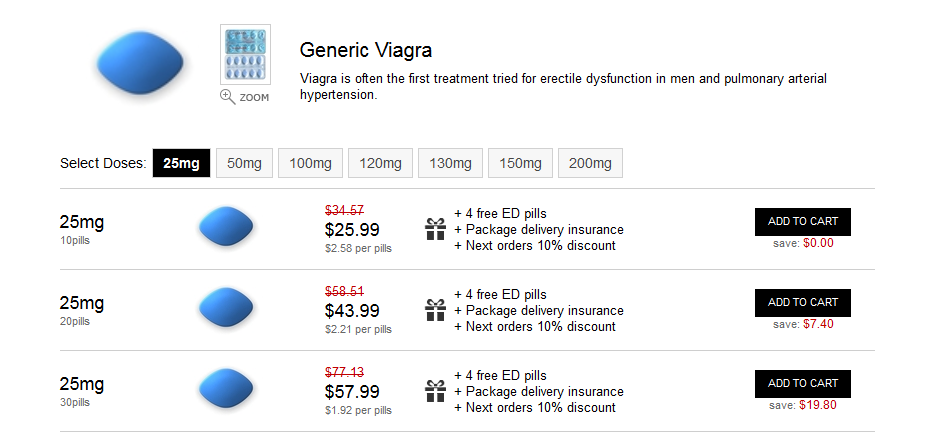Add 20 pills $43.99 pack to cart

pos(803,303)
